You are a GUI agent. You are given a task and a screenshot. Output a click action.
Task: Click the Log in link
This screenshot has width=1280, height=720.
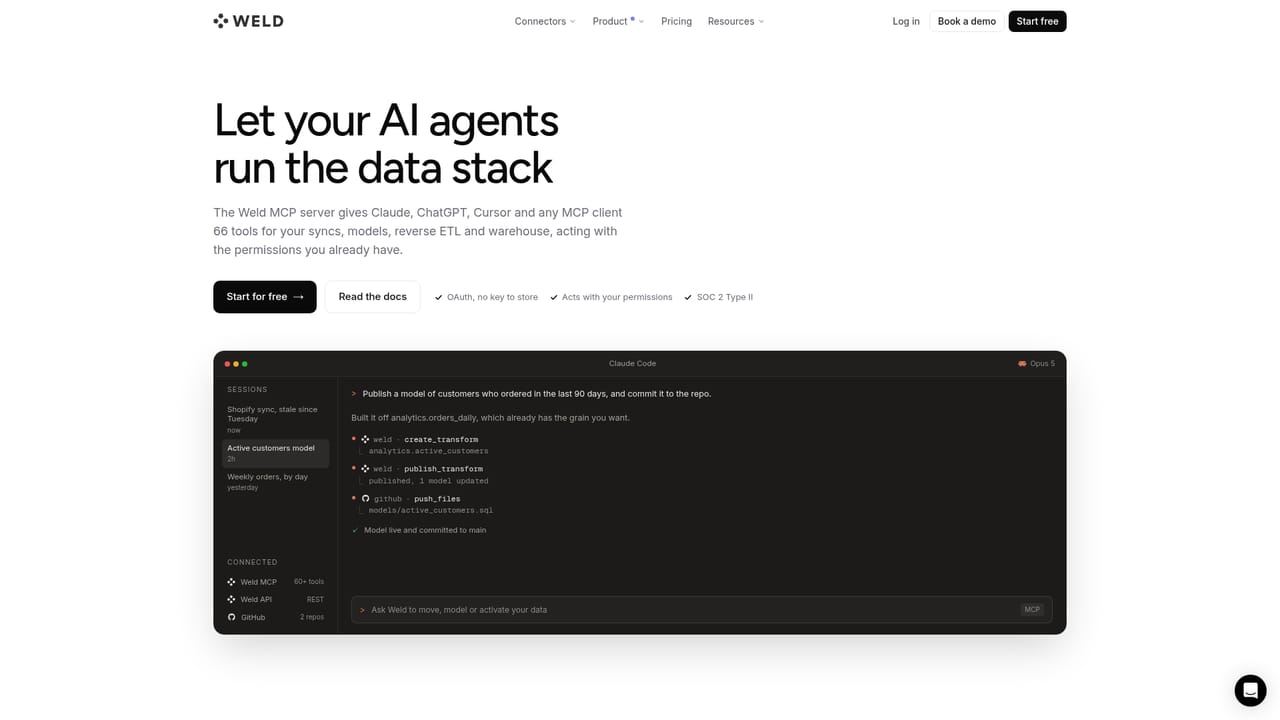pyautogui.click(x=906, y=21)
